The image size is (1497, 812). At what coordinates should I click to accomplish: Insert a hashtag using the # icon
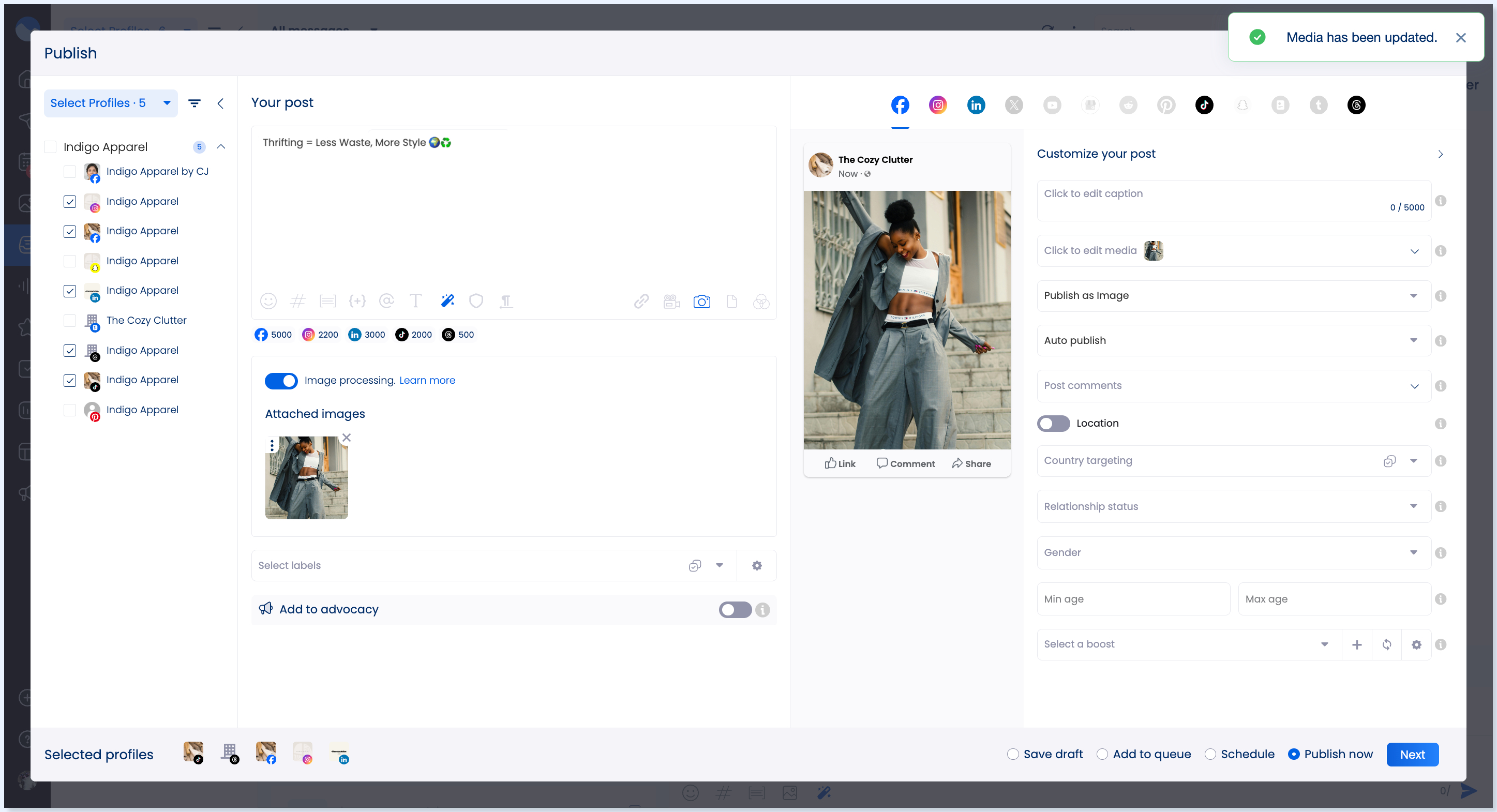coord(297,301)
